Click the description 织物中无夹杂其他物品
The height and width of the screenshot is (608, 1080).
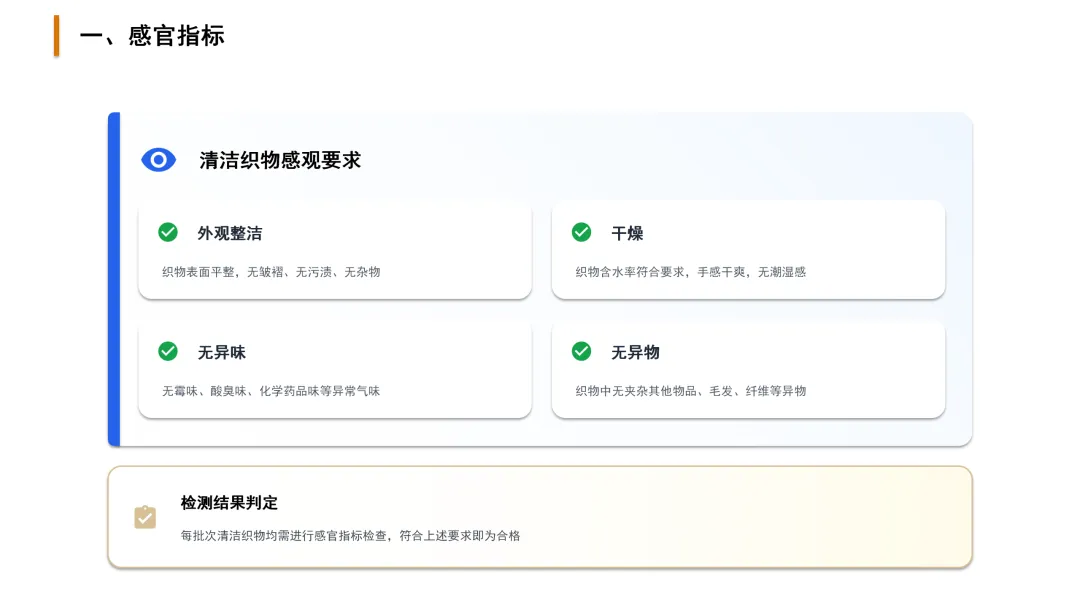(x=636, y=391)
